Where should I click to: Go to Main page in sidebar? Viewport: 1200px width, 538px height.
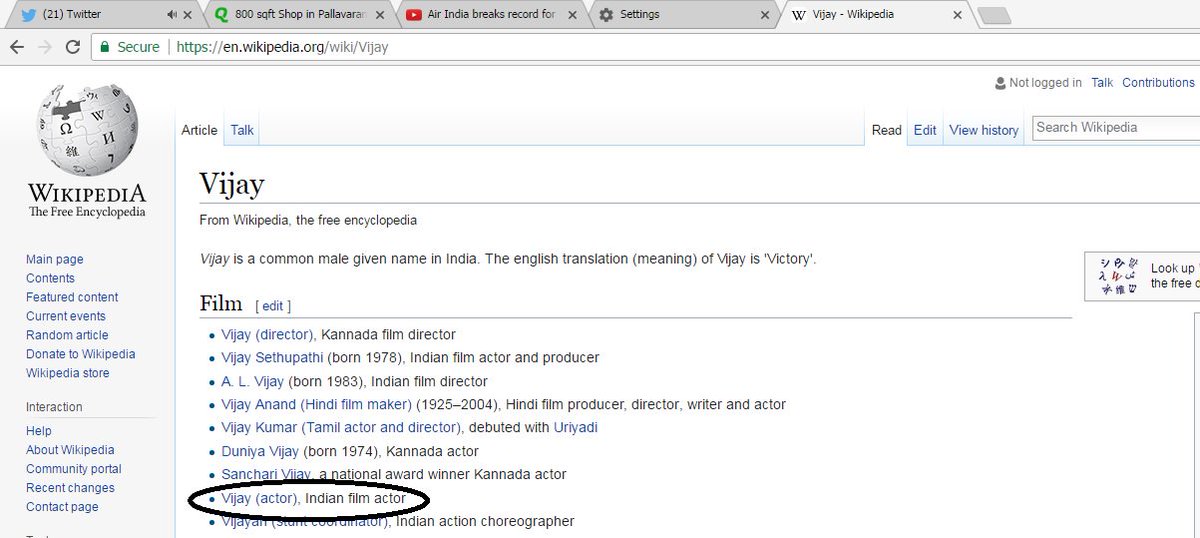55,259
